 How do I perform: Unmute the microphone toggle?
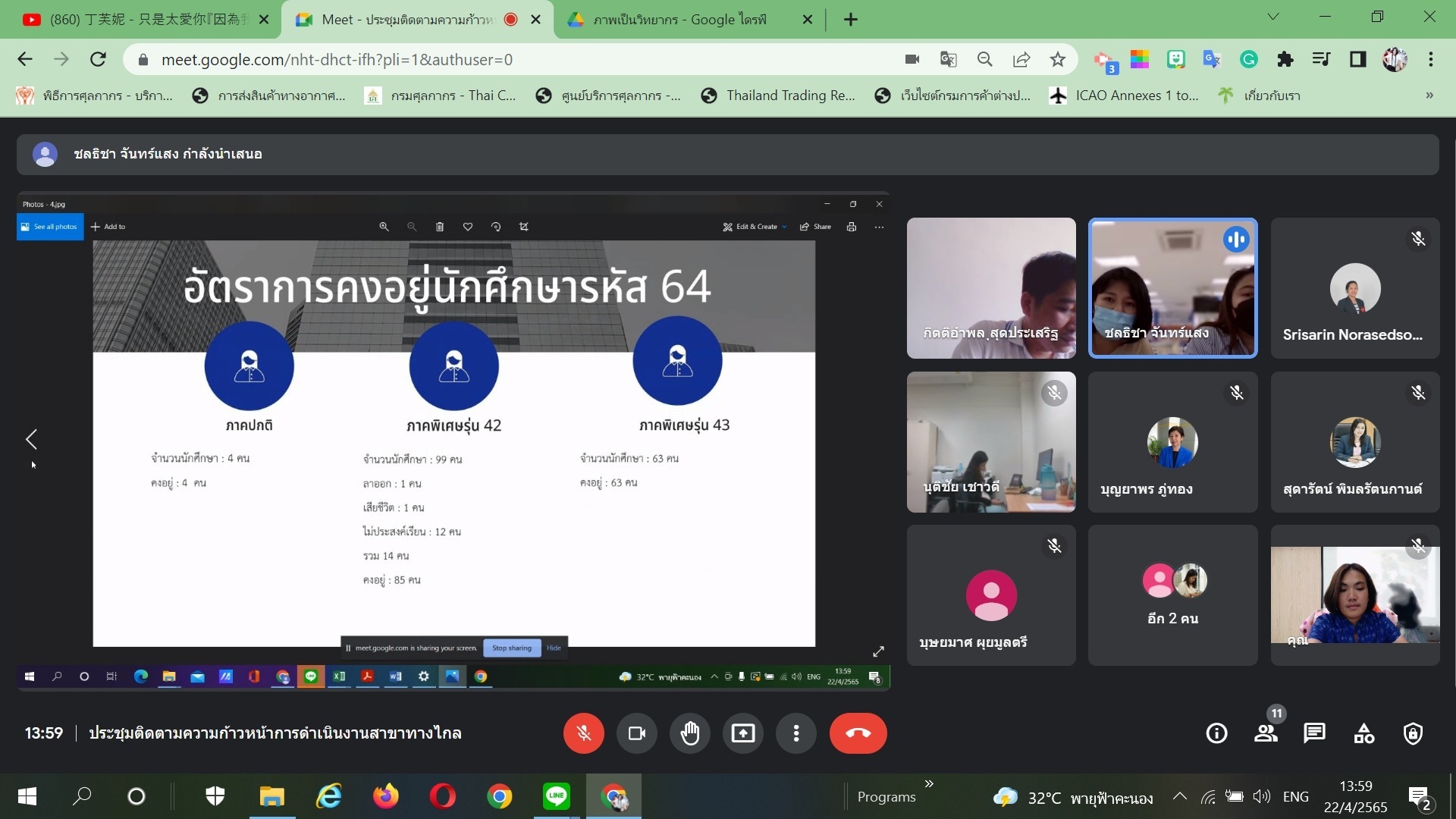[583, 733]
